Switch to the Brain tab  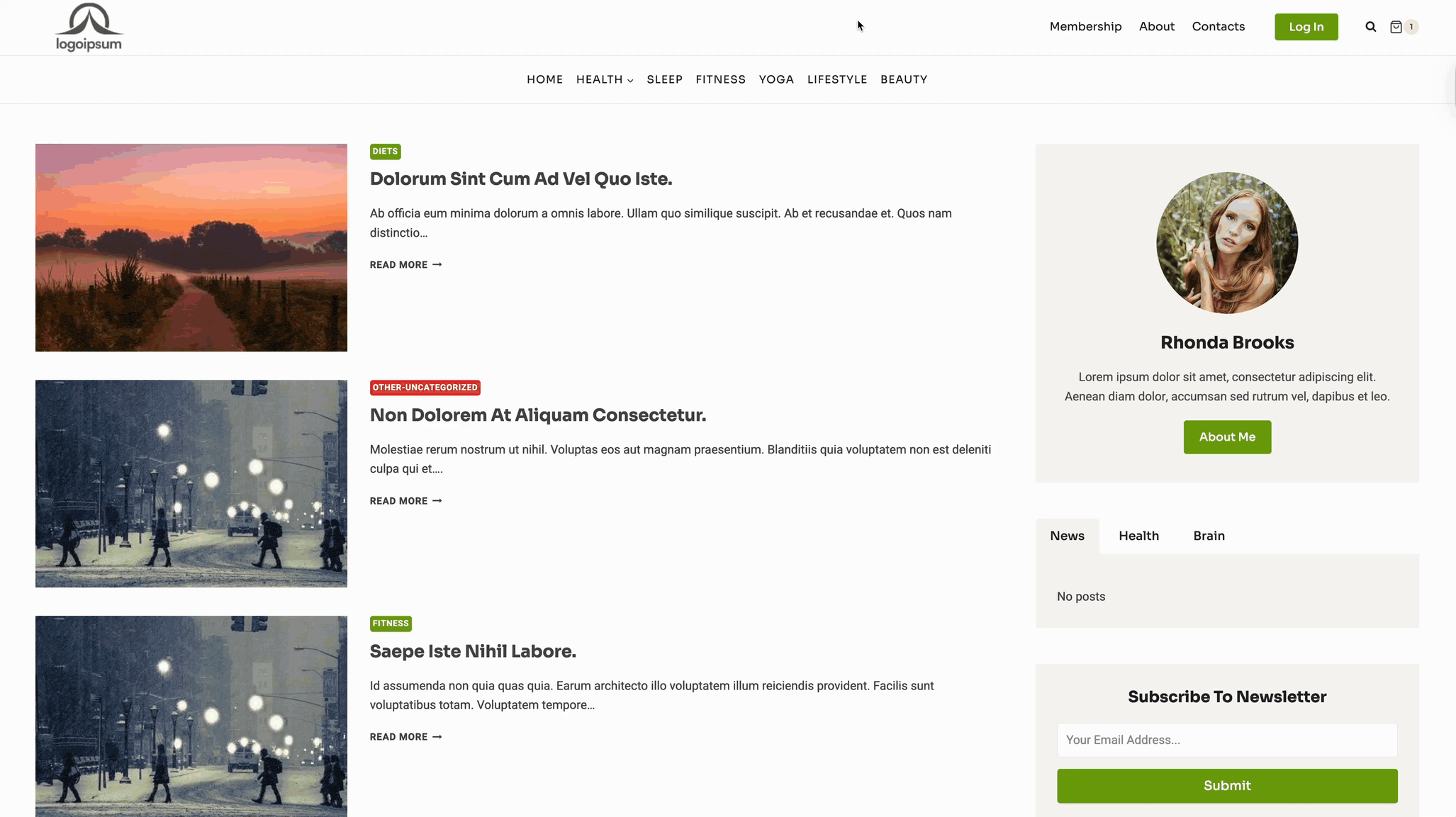(1209, 536)
